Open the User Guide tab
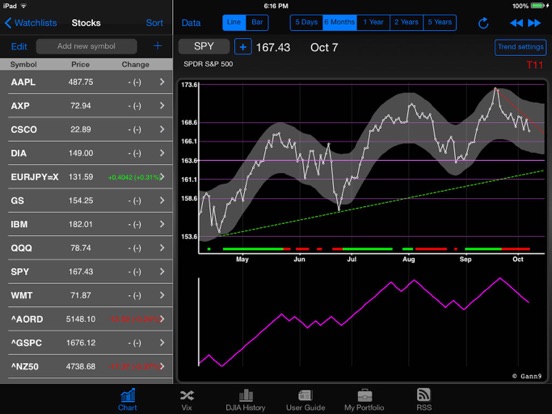Image resolution: width=552 pixels, height=414 pixels. pyautogui.click(x=305, y=400)
